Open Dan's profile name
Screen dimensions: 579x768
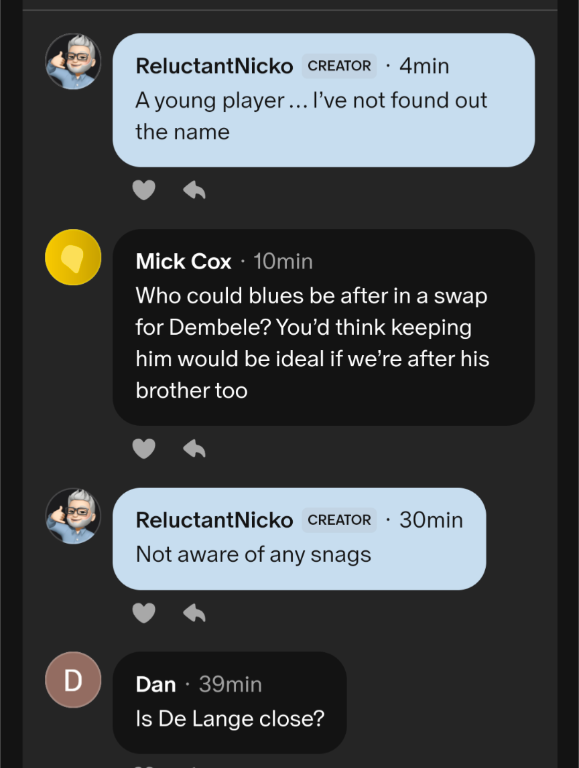coord(156,685)
